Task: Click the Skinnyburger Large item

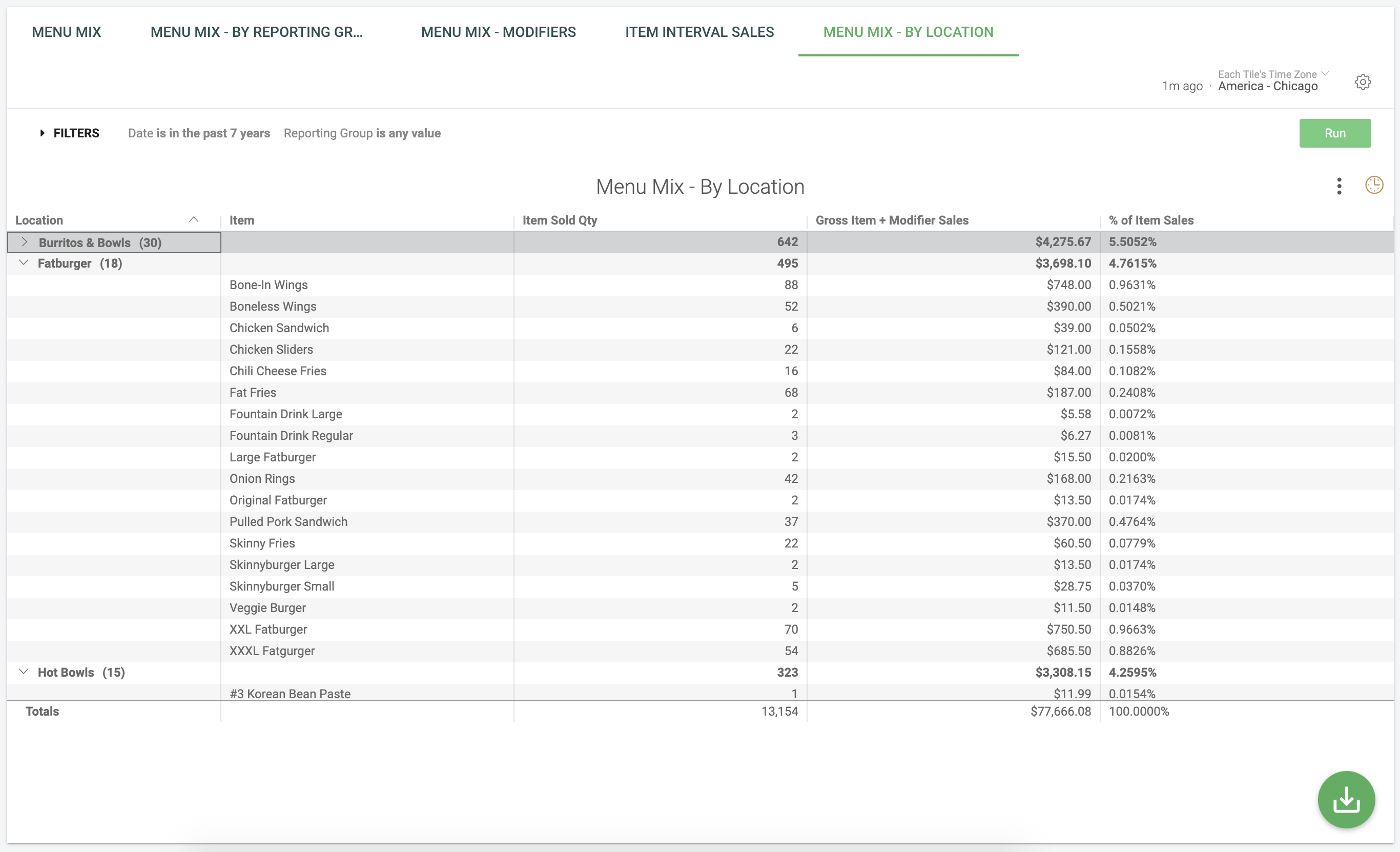Action: coord(282,565)
